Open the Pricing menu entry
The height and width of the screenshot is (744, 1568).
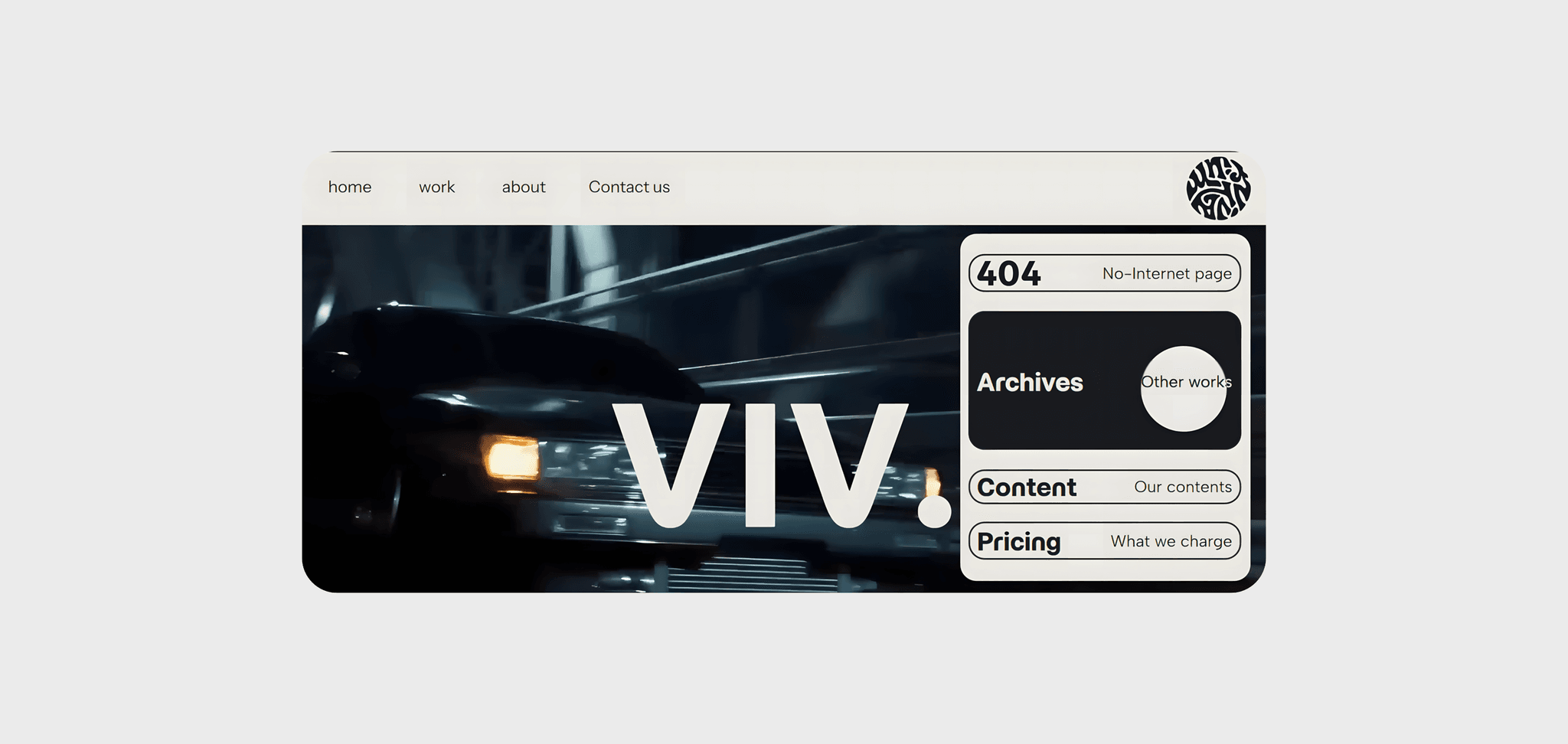click(x=1105, y=541)
